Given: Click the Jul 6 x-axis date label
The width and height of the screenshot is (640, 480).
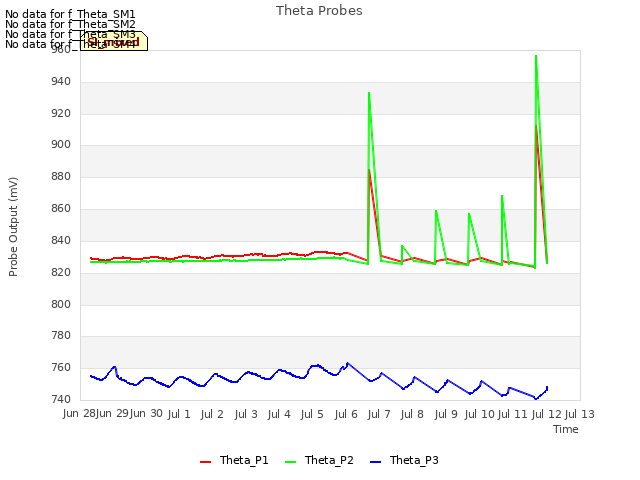Looking at the screenshot, I should tap(346, 414).
